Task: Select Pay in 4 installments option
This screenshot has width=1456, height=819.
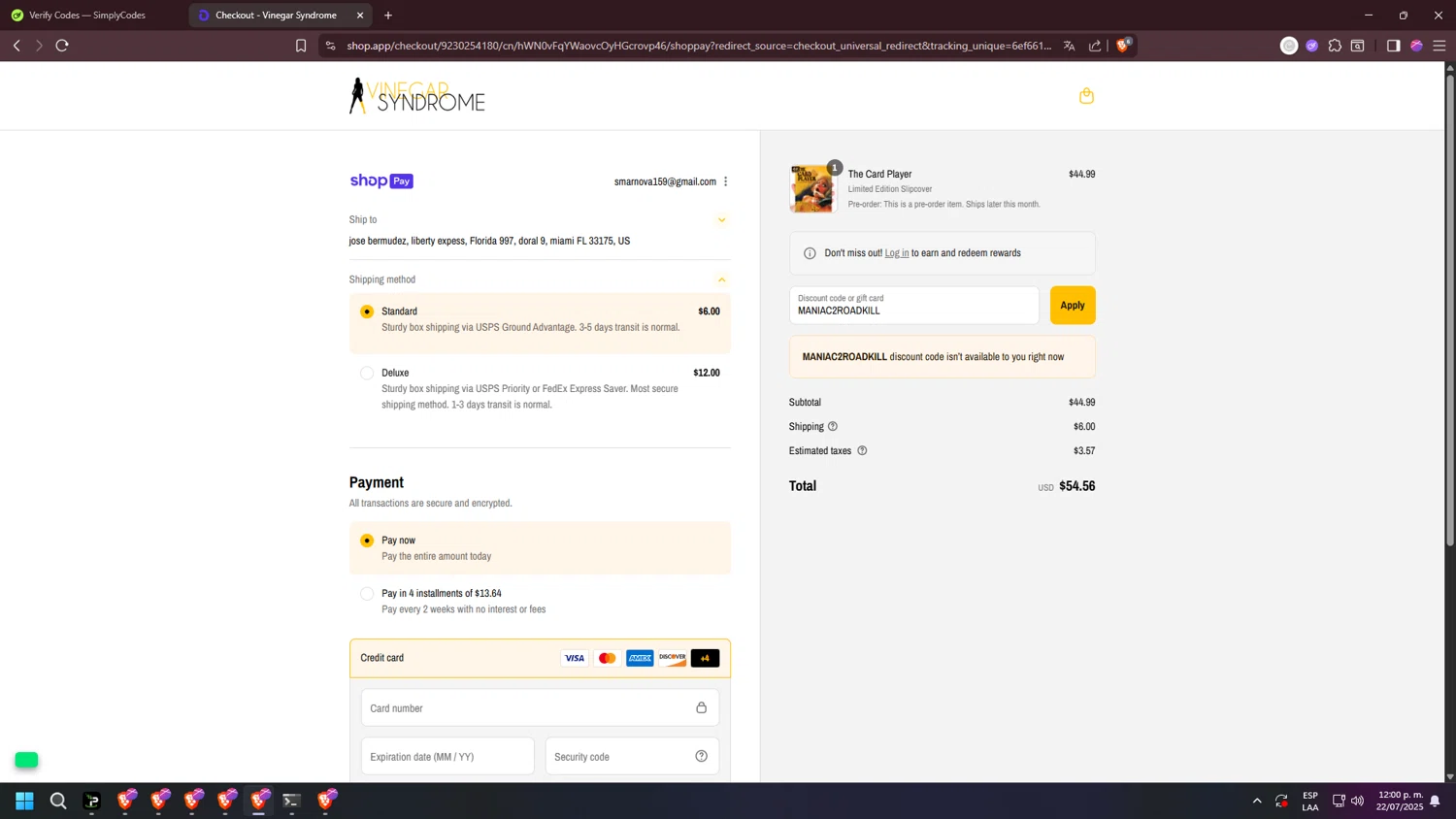Action: pos(367,594)
